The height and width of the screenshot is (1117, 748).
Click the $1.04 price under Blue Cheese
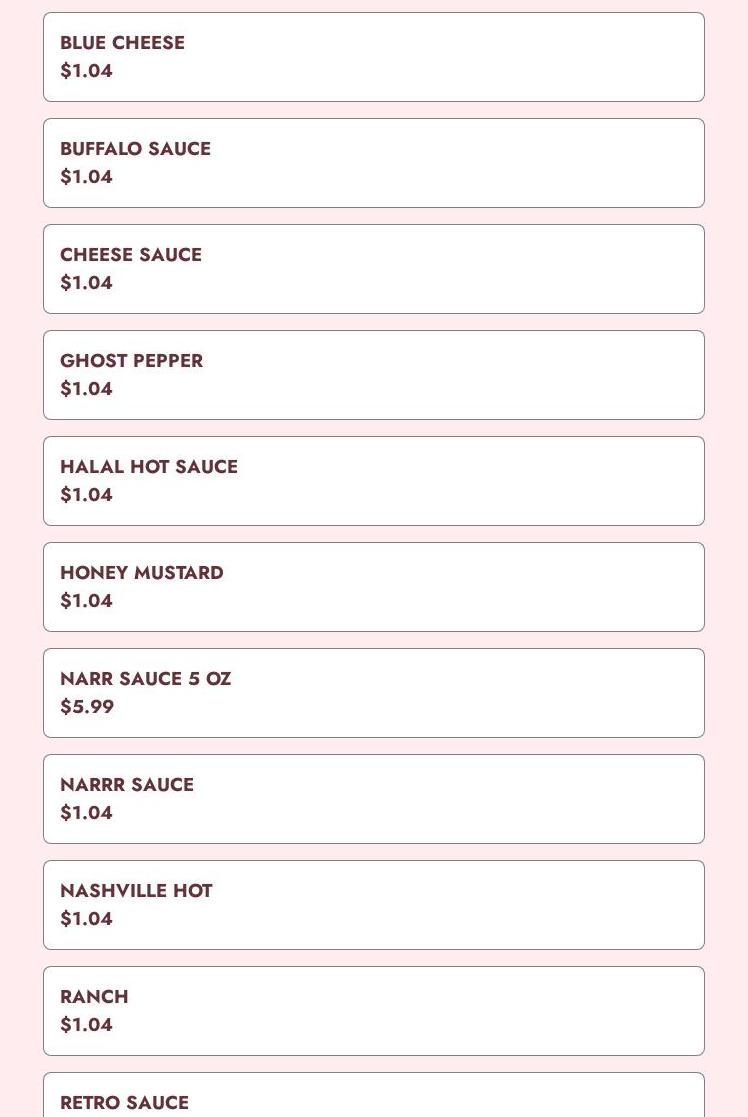click(86, 71)
